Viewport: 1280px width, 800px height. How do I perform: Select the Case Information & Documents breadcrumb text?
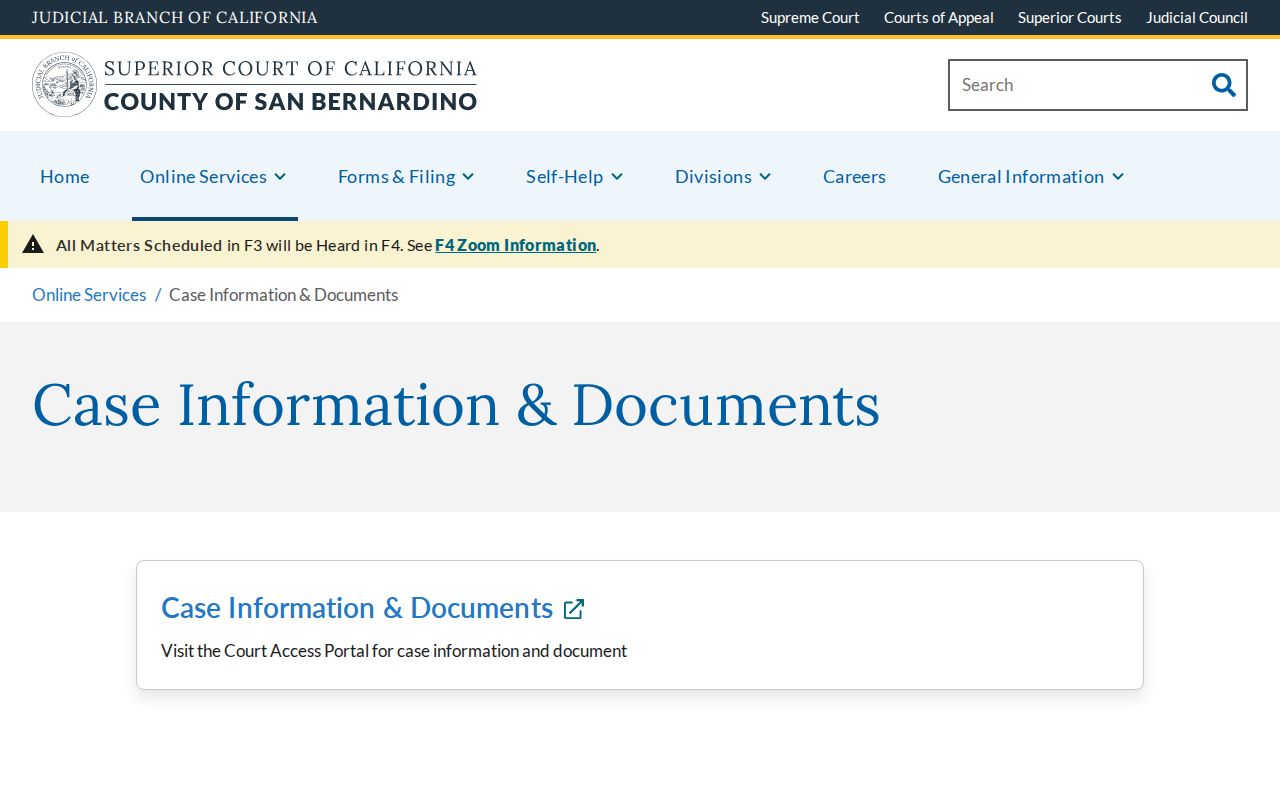click(x=284, y=295)
